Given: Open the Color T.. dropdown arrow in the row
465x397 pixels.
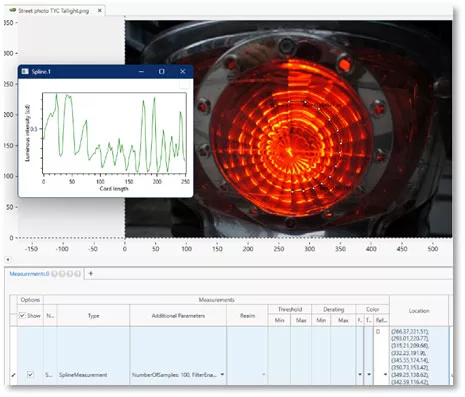Looking at the screenshot, I should point(369,374).
